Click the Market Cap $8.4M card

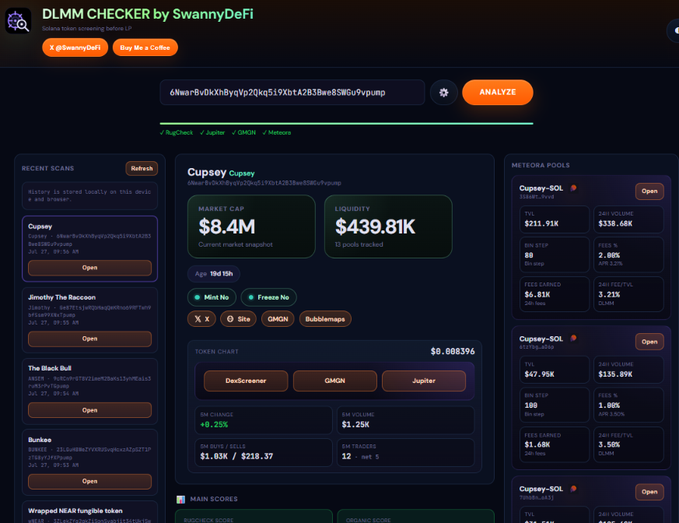pos(252,226)
